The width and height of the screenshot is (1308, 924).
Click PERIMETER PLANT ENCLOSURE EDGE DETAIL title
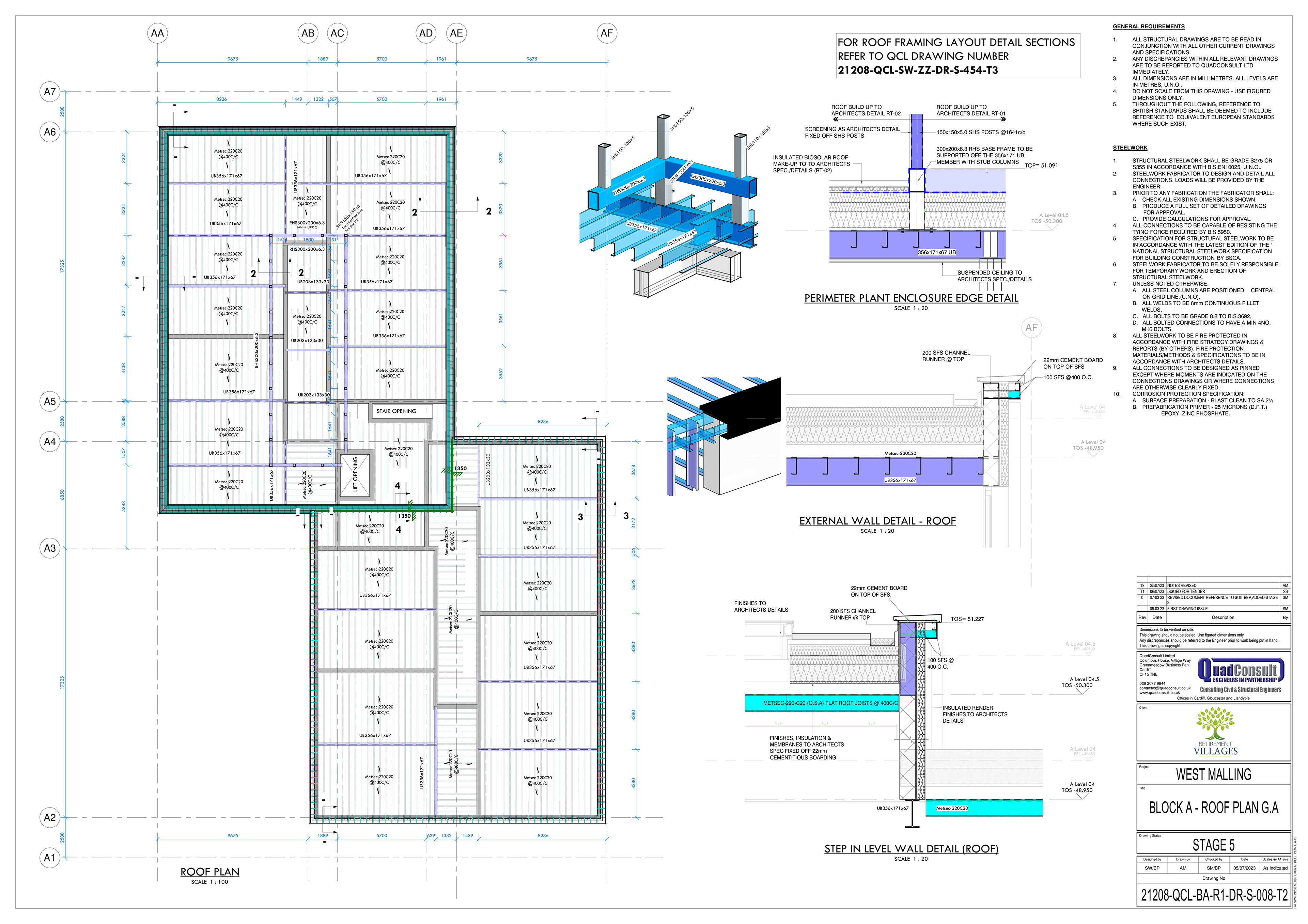click(911, 298)
